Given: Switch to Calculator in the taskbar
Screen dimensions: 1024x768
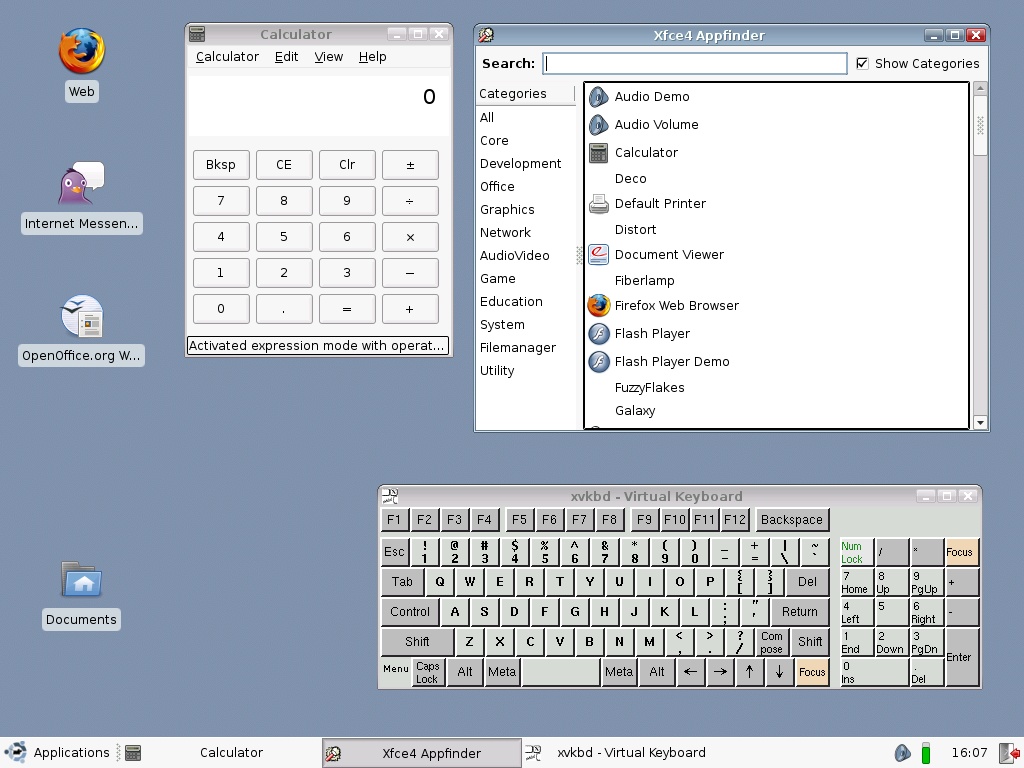Looking at the screenshot, I should [x=220, y=753].
